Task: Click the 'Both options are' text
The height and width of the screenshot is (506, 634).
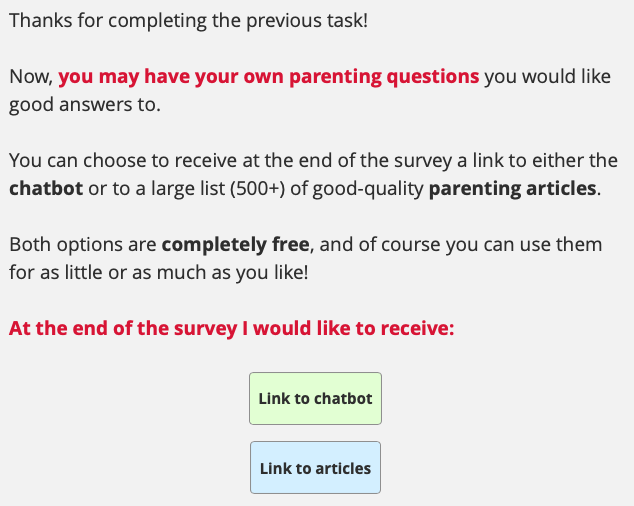Action: (x=82, y=244)
